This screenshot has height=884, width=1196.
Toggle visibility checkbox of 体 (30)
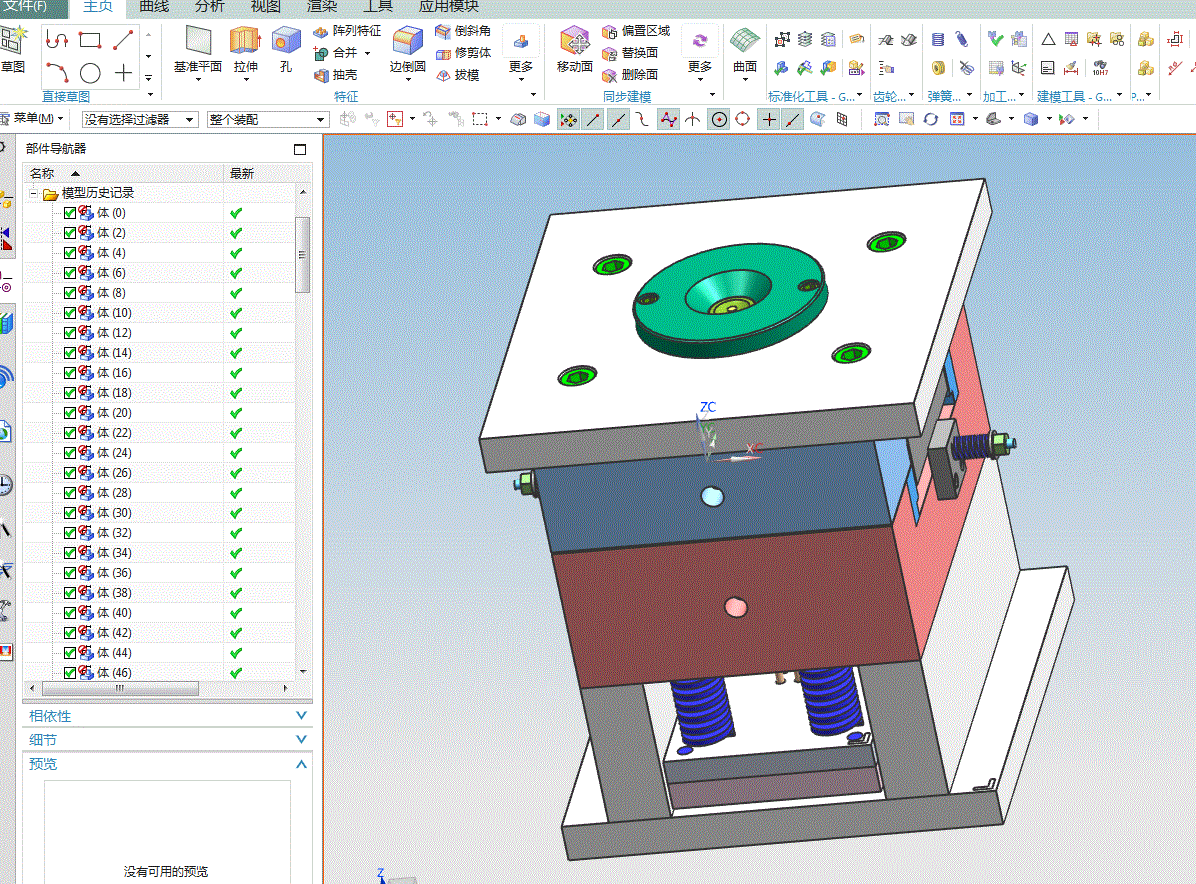tap(69, 513)
